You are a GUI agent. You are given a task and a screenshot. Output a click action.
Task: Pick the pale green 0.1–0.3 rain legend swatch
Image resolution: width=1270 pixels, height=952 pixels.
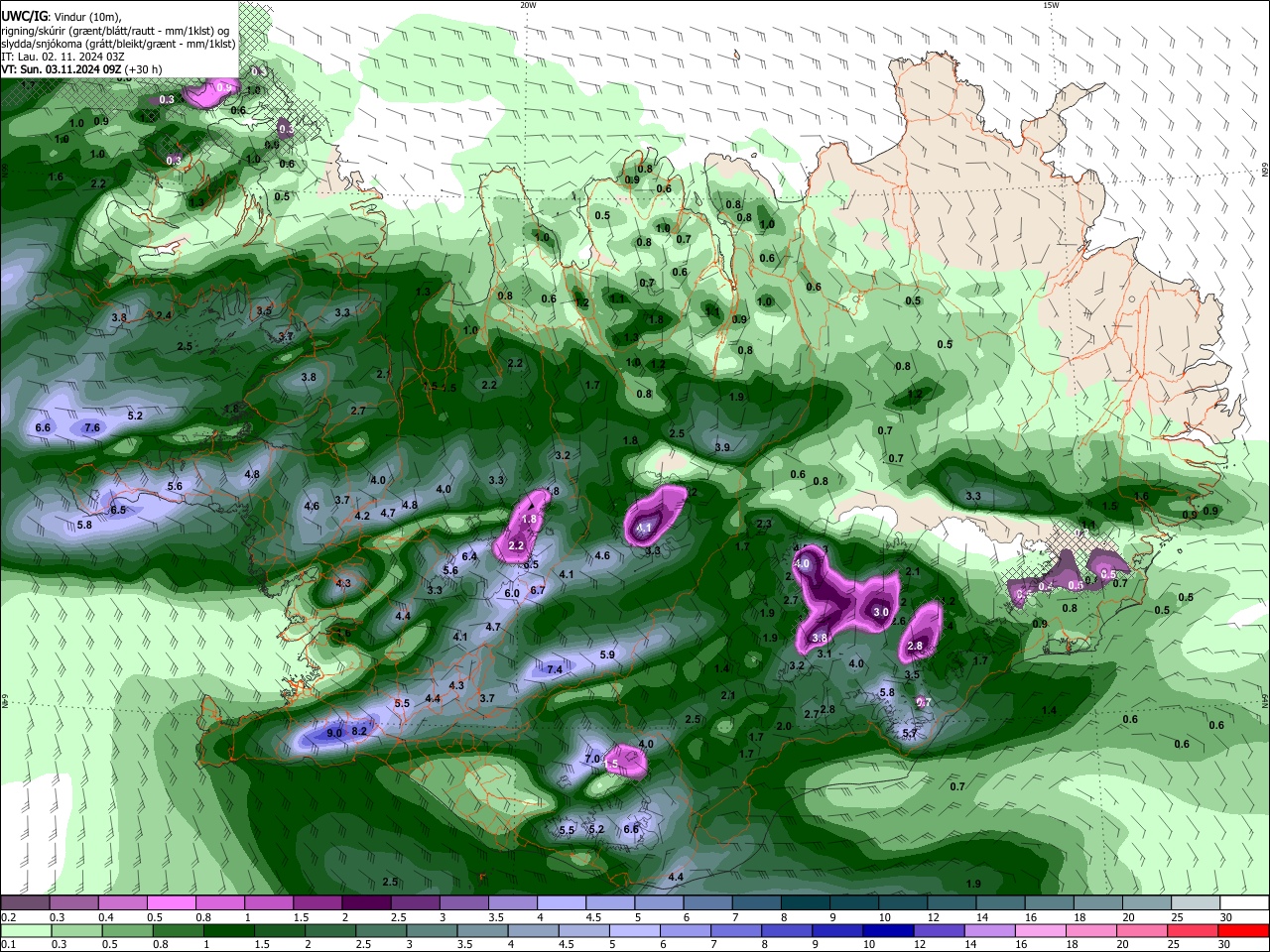coord(25,931)
